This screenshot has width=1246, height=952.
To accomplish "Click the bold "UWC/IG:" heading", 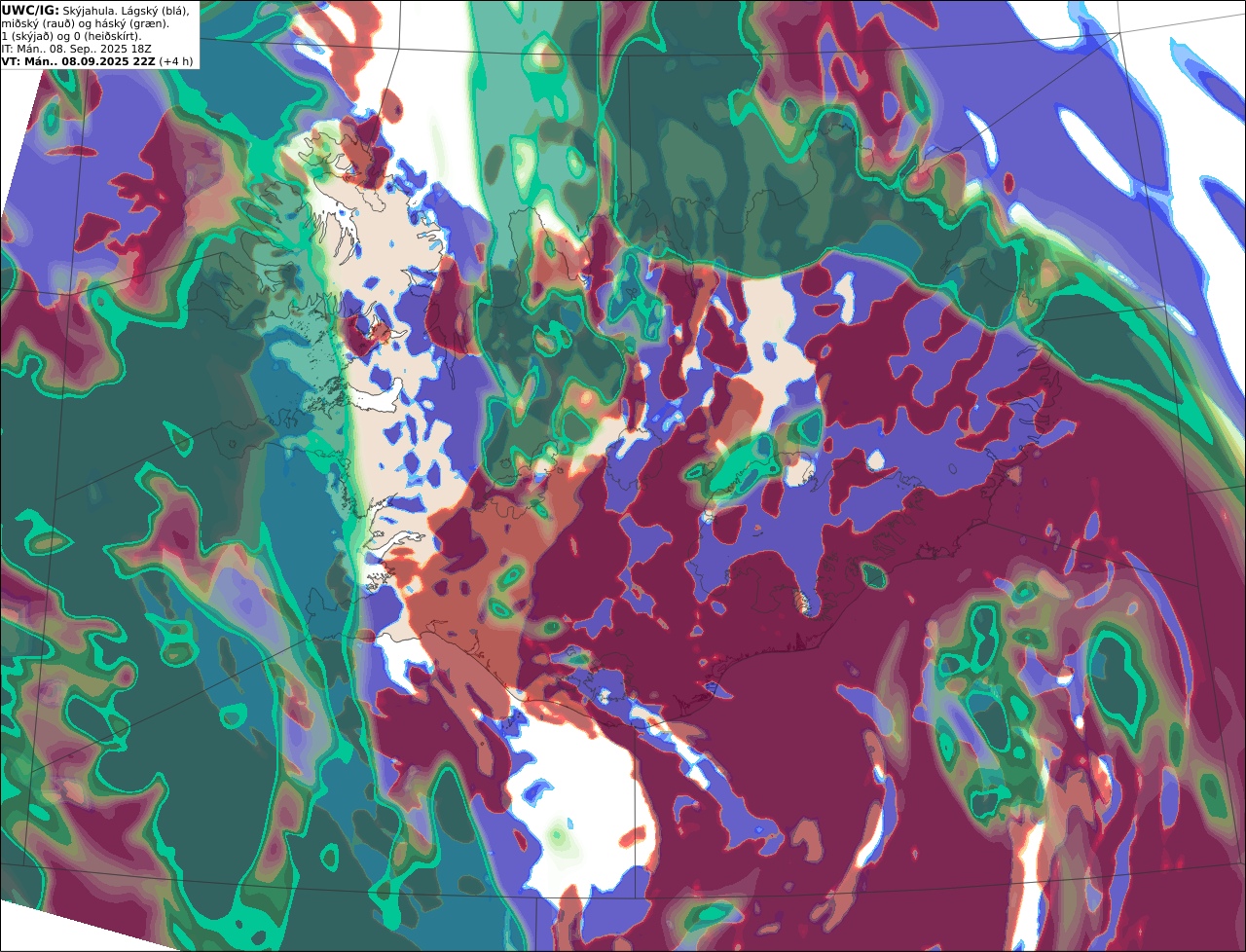I will 30,11.
